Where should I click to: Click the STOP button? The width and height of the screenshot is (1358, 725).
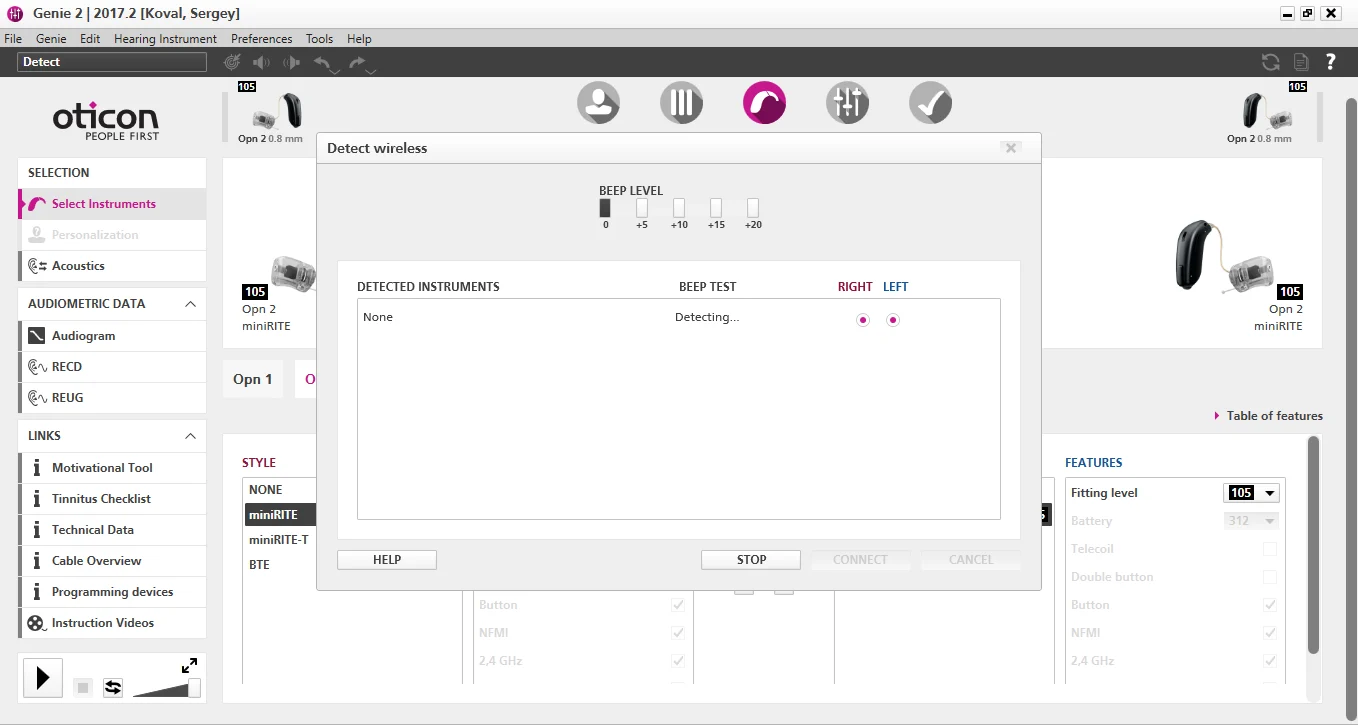pos(751,560)
